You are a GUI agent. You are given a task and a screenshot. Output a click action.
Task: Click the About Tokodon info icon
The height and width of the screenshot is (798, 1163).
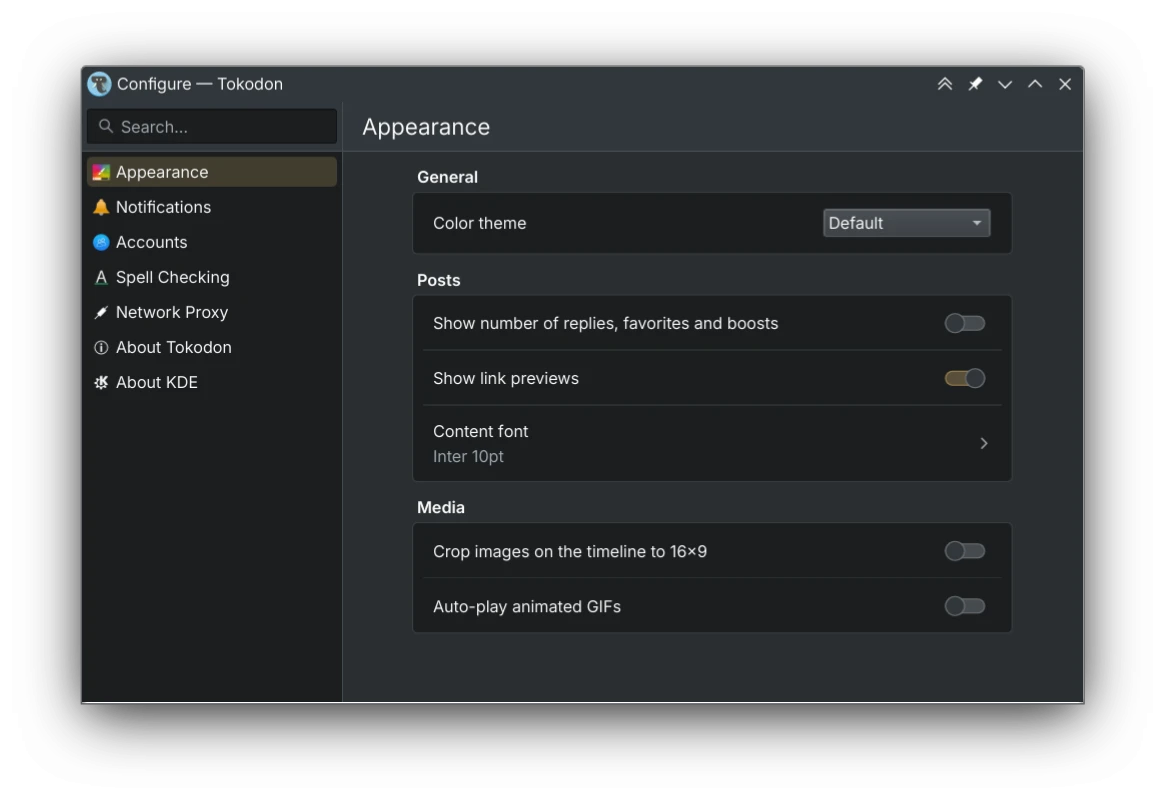pyautogui.click(x=101, y=348)
